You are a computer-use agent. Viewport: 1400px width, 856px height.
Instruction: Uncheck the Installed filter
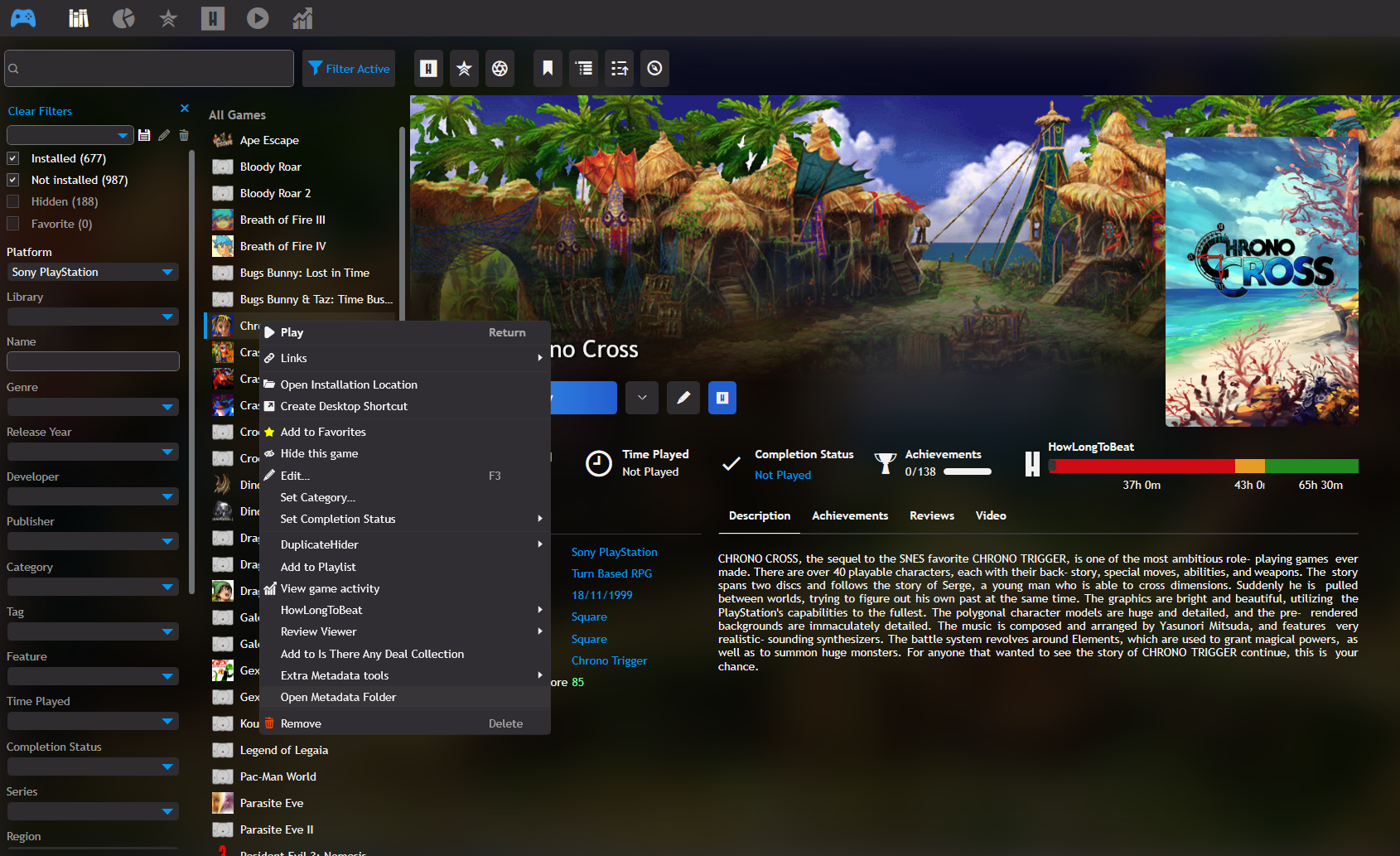click(x=13, y=157)
